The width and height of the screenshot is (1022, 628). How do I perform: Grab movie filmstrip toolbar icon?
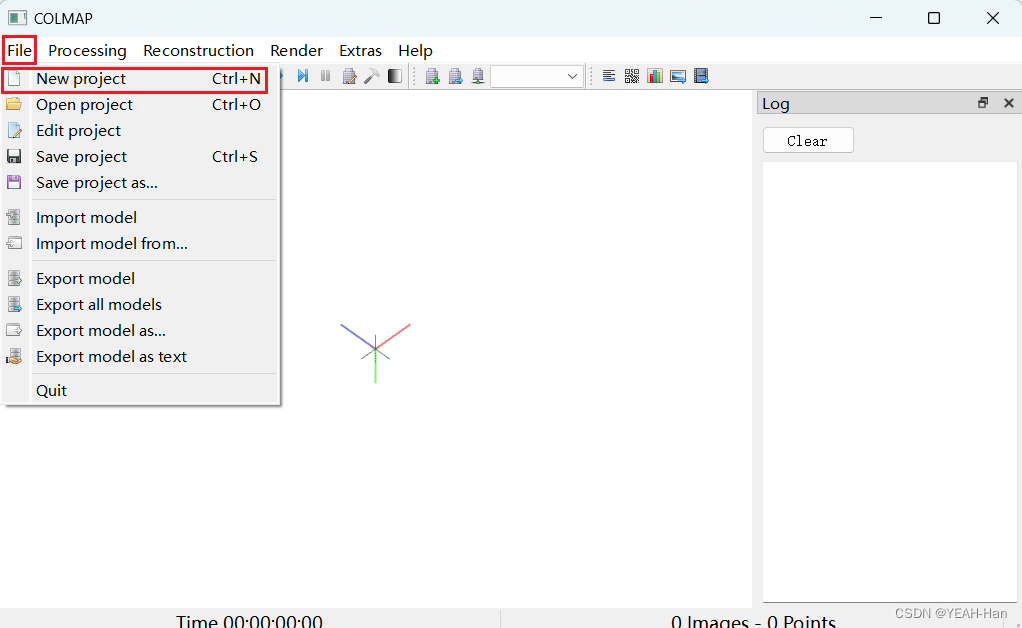point(701,76)
